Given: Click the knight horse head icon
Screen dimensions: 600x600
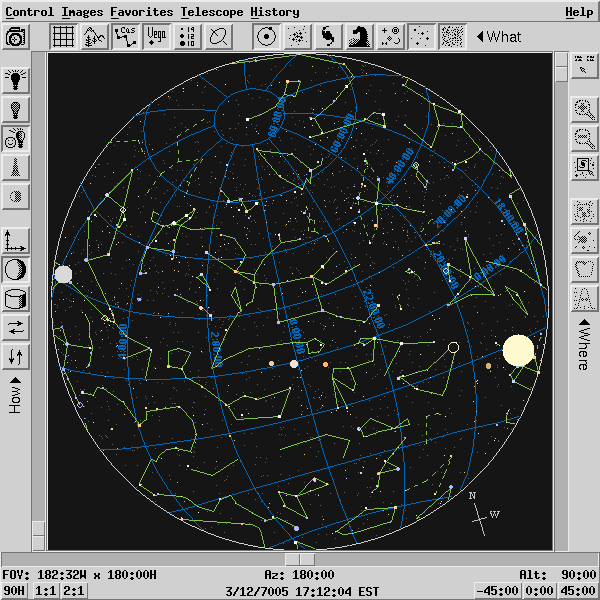Looking at the screenshot, I should click(359, 37).
